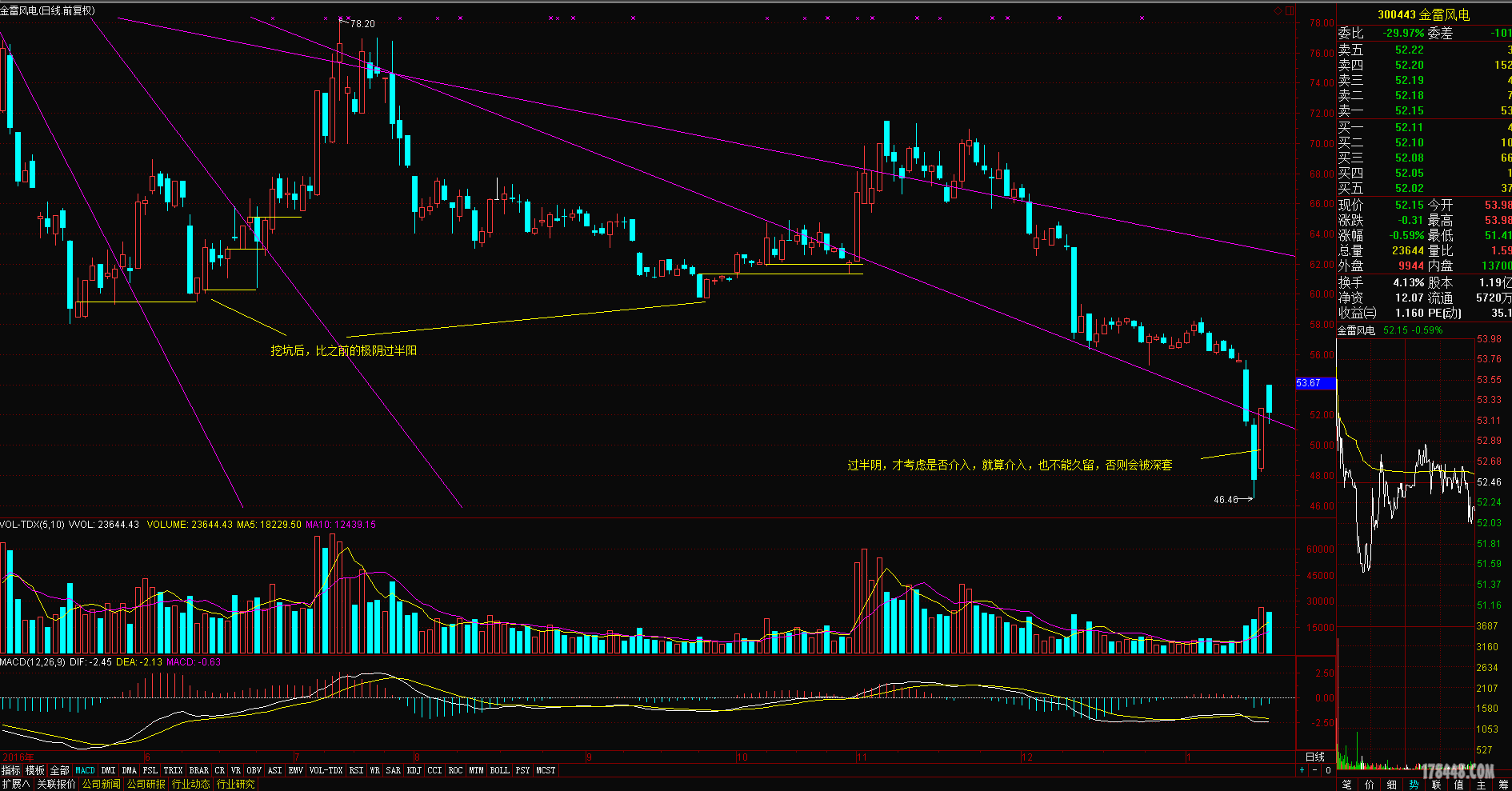Switch indicator to SAR

394,770
